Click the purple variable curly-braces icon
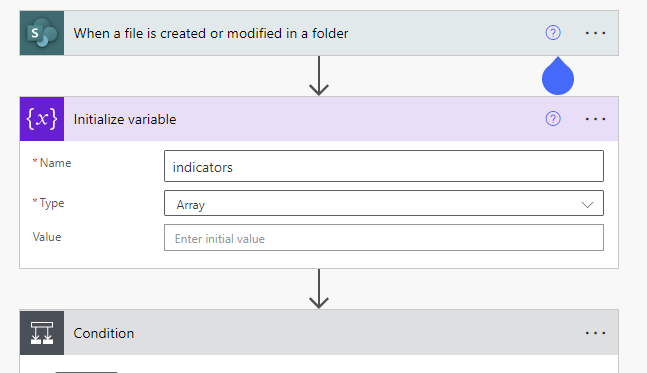The height and width of the screenshot is (373, 647). pos(42,119)
